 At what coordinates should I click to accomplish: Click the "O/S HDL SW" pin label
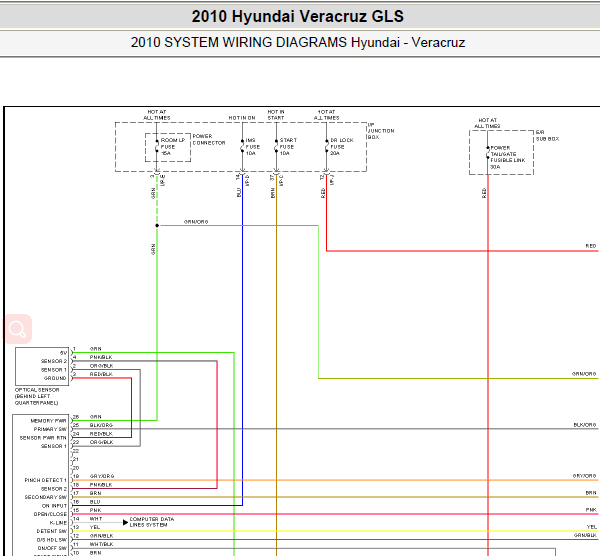pos(52,540)
